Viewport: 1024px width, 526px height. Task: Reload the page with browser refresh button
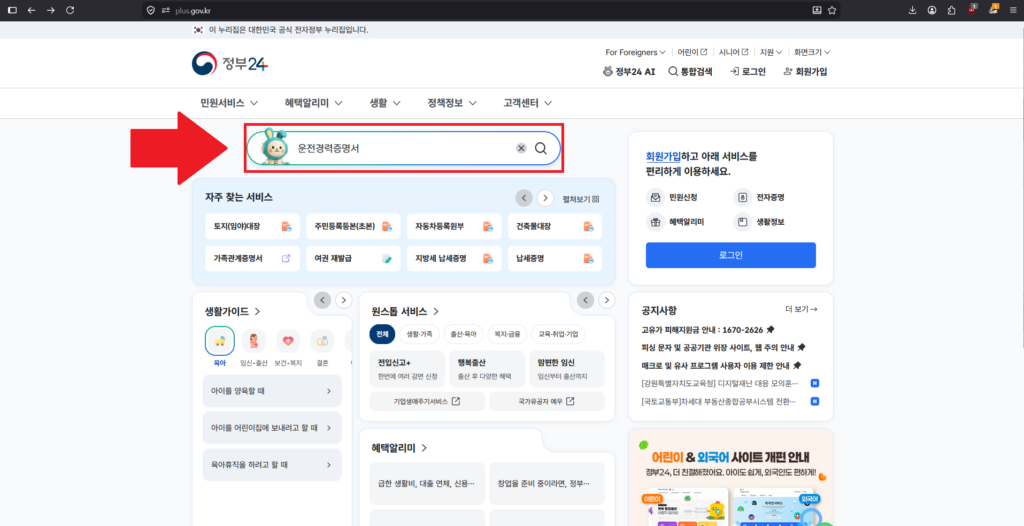click(x=70, y=10)
